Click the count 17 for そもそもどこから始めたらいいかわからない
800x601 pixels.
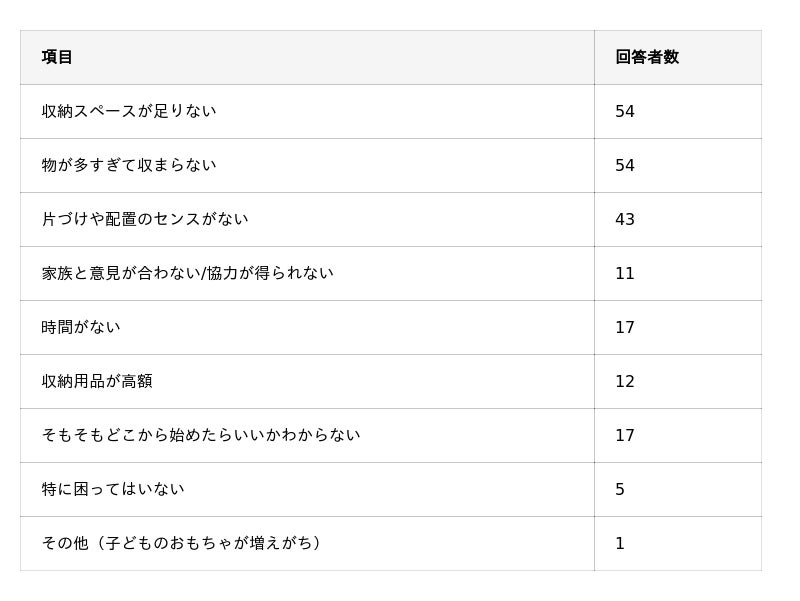[x=625, y=435]
